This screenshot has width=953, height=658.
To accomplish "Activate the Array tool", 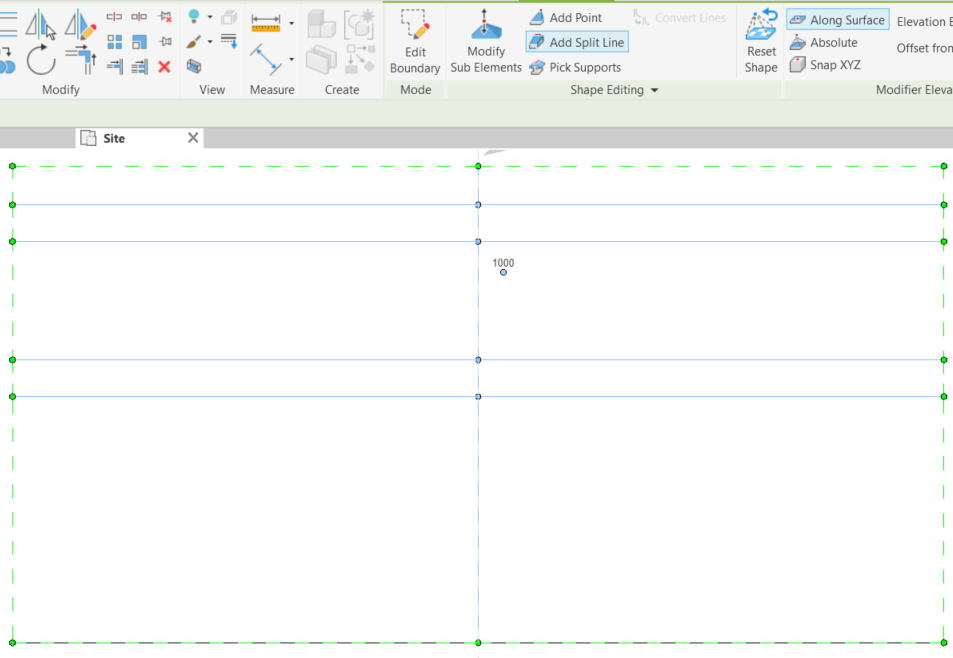I will coord(114,42).
